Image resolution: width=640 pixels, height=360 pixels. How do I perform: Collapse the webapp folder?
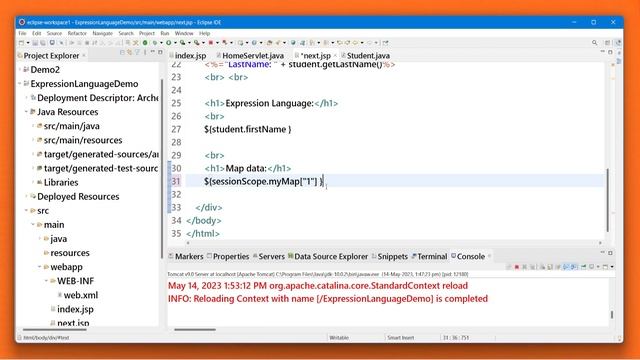pyautogui.click(x=40, y=267)
